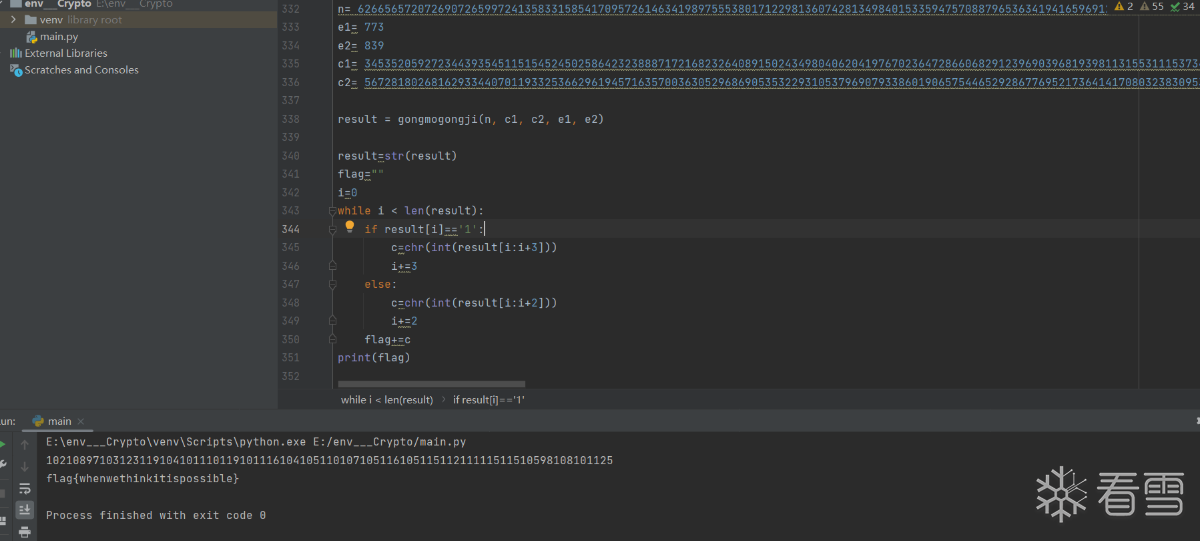Open the 34 typos indicator
This screenshot has height=541, width=1200.
[1182, 7]
